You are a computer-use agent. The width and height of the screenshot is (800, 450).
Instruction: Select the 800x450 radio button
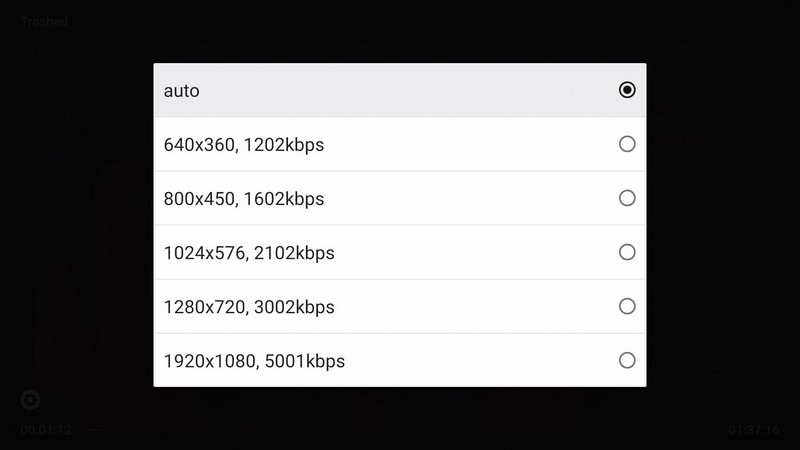pos(627,198)
